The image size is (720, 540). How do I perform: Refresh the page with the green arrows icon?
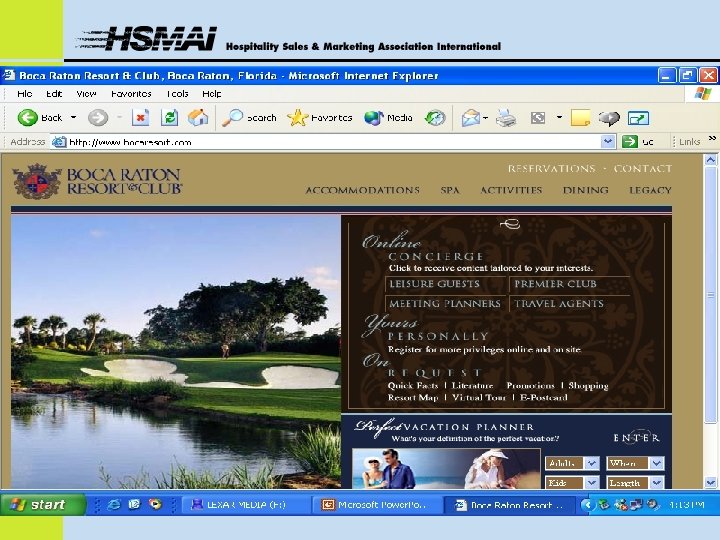point(169,118)
